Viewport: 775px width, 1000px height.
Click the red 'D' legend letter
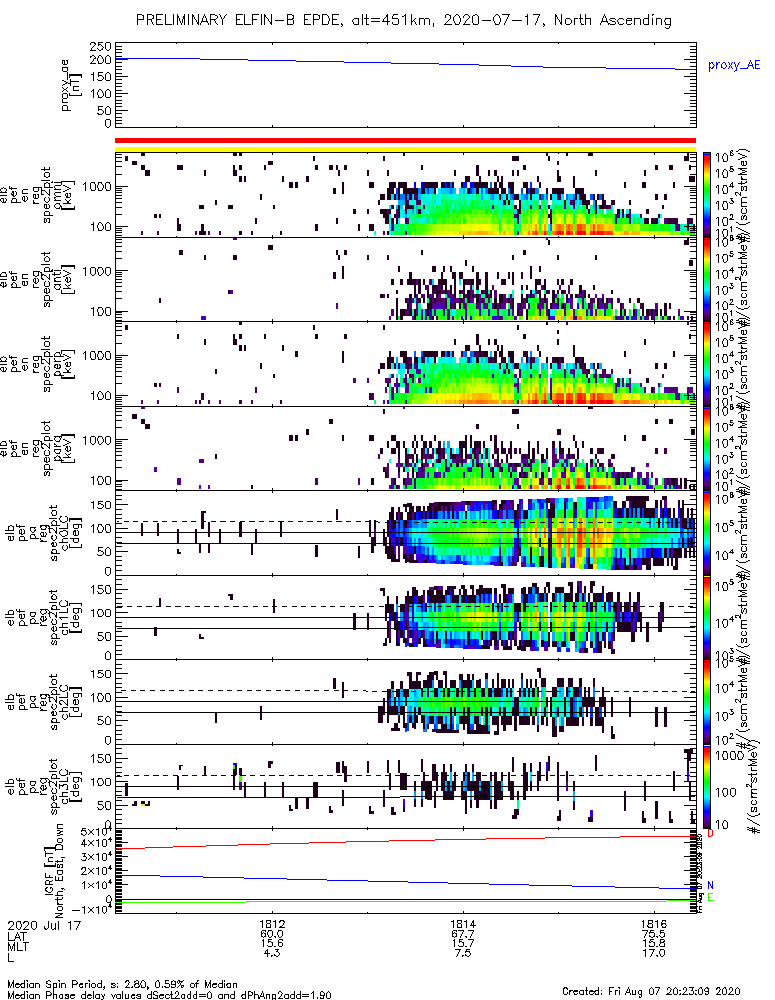(x=710, y=834)
